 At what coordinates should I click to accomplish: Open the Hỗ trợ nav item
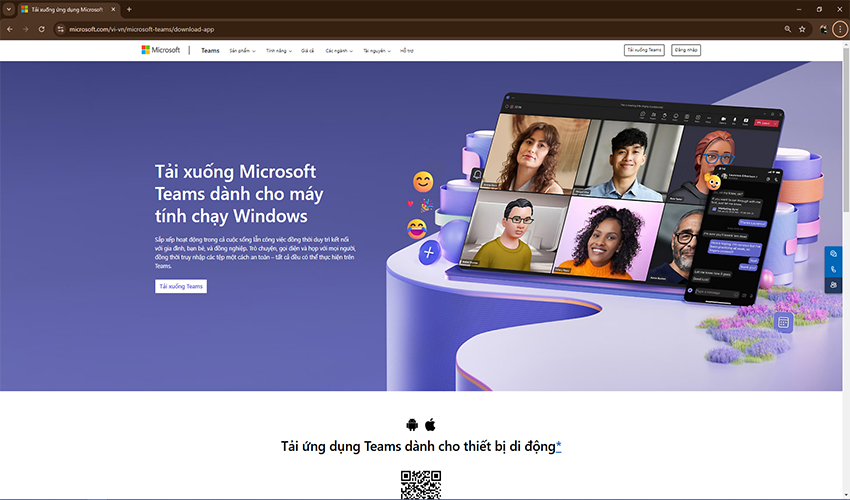407,50
